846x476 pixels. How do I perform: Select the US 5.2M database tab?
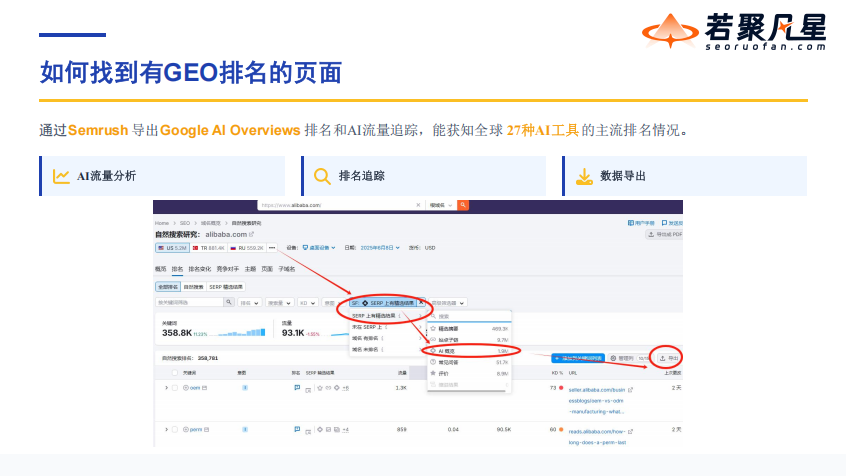[172, 248]
